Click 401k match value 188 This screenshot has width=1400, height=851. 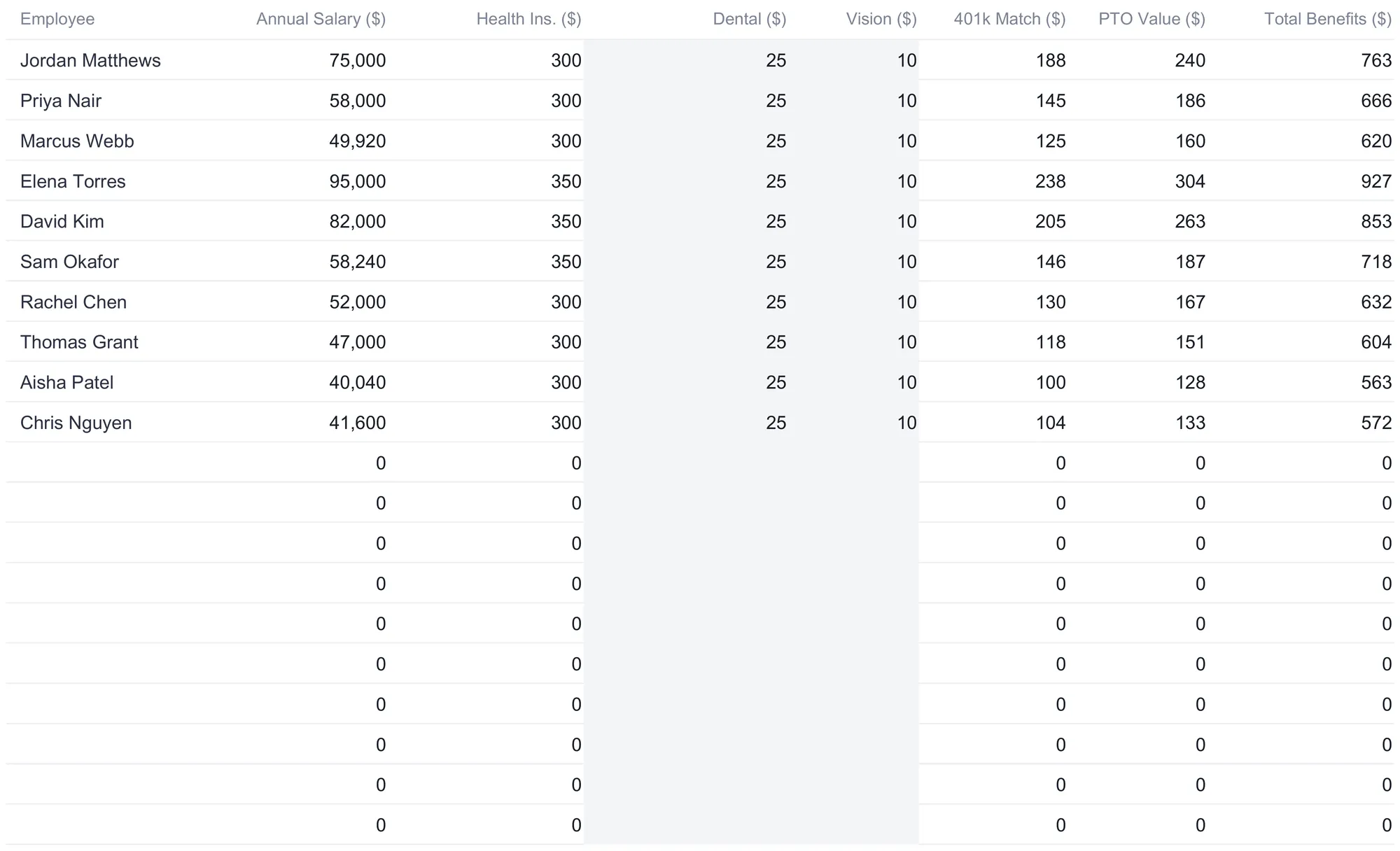[1051, 60]
